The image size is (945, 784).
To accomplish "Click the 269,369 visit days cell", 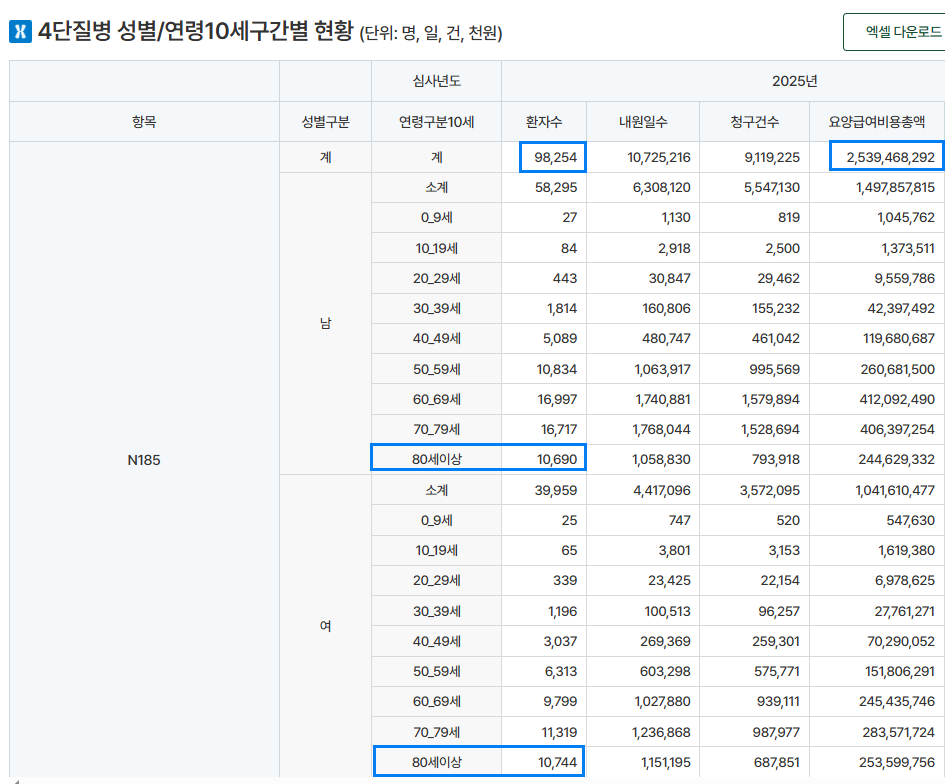I will click(643, 641).
